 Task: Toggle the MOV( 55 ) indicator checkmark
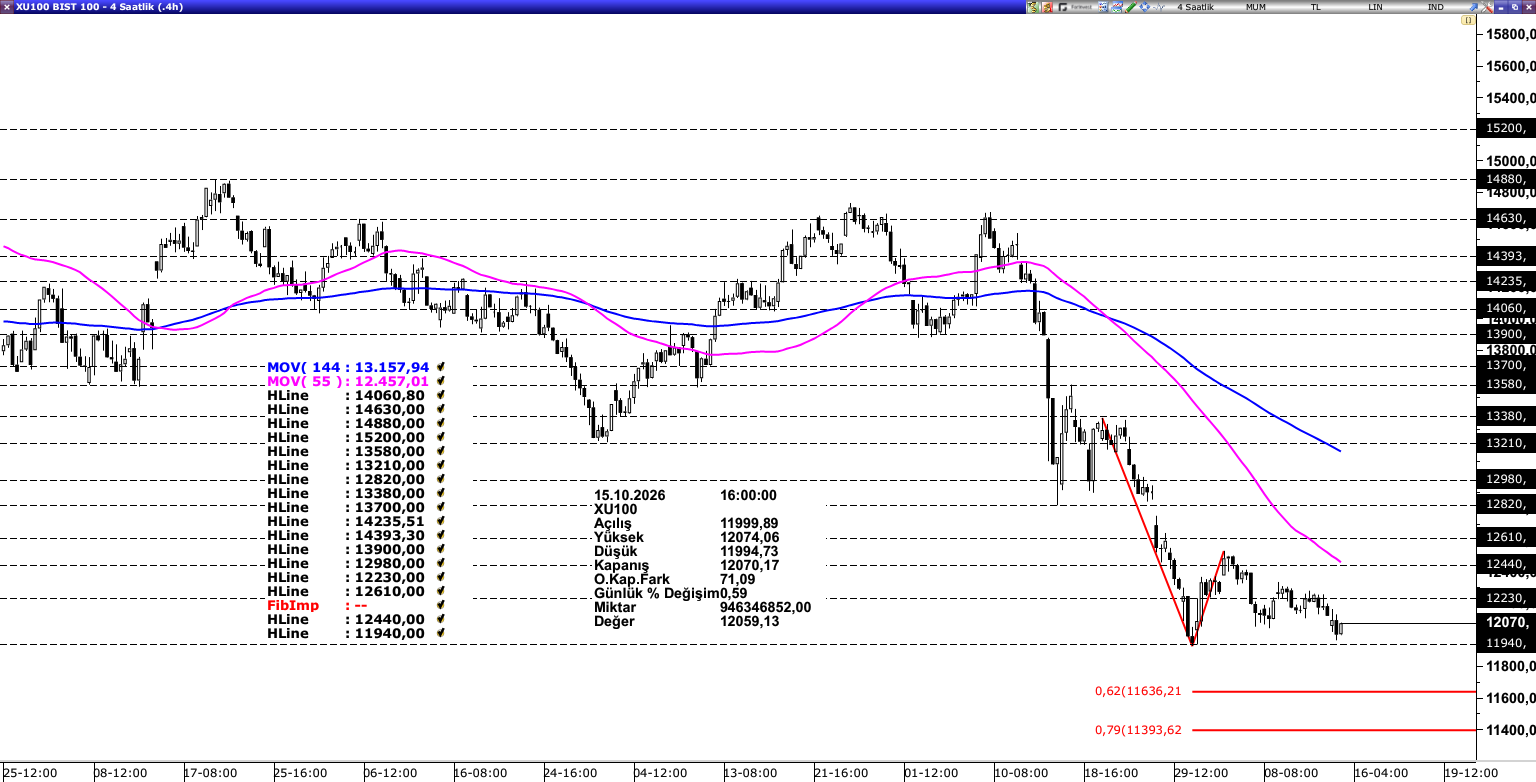coord(440,382)
